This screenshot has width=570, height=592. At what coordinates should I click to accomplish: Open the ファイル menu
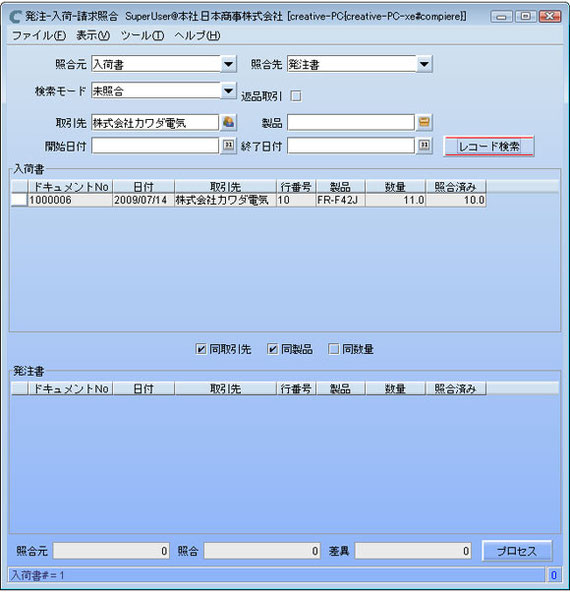click(39, 35)
